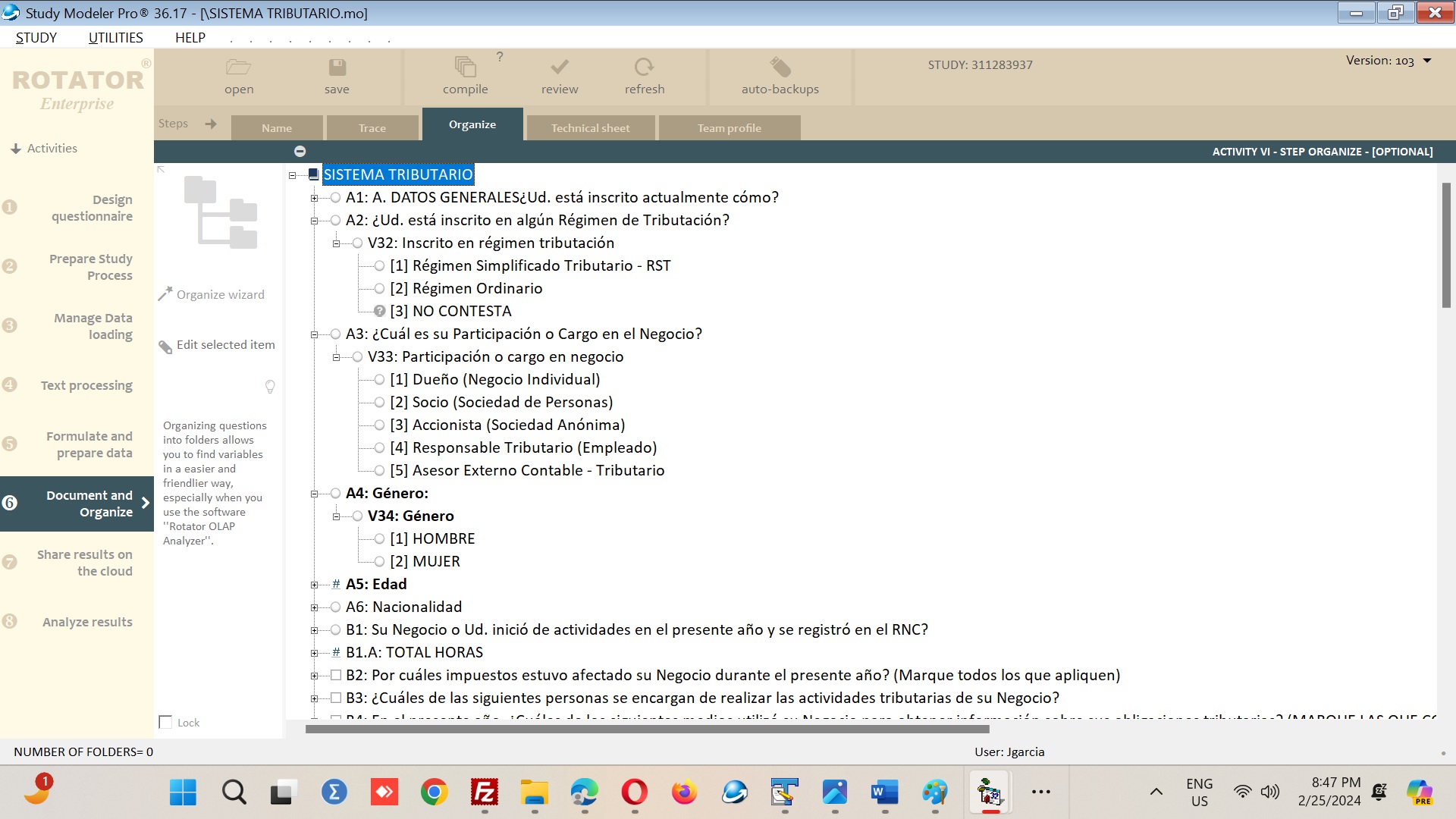Go to Analyze results activity
This screenshot has width=1456, height=819.
87,622
